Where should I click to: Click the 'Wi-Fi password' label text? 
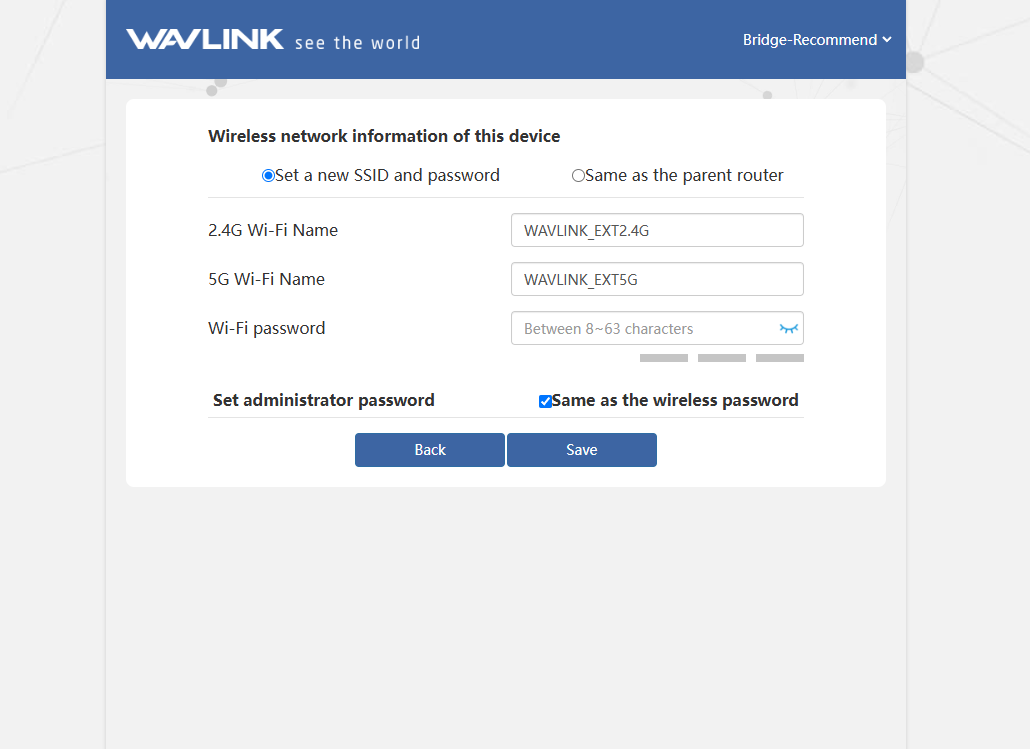point(266,328)
